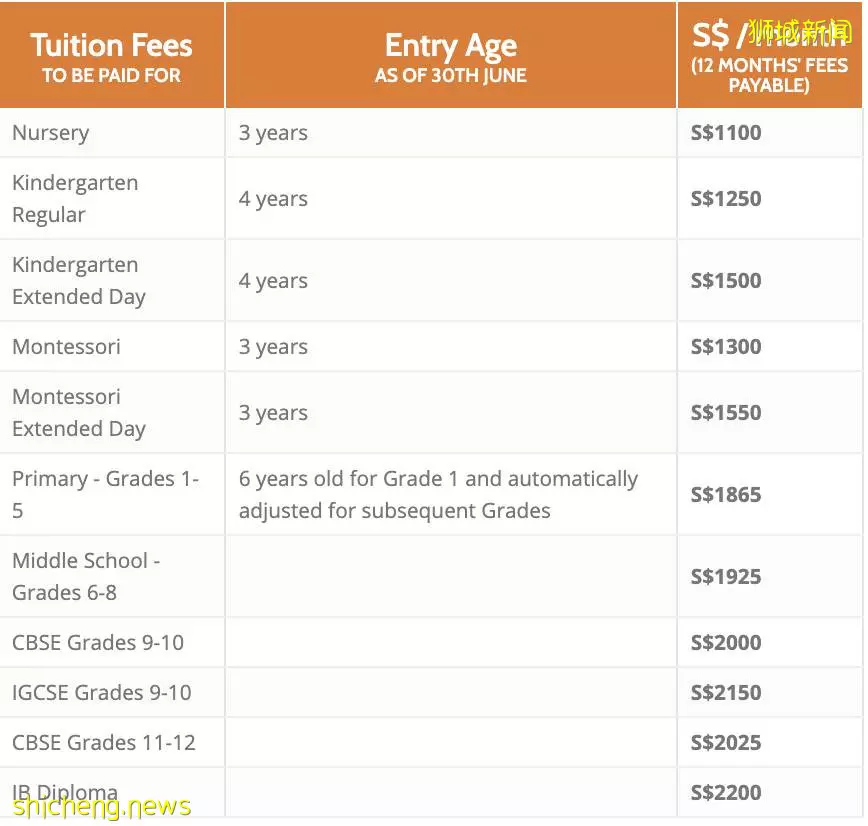Select the S$1865 fee cell
Viewport: 868px width, 826px height.
click(x=726, y=494)
